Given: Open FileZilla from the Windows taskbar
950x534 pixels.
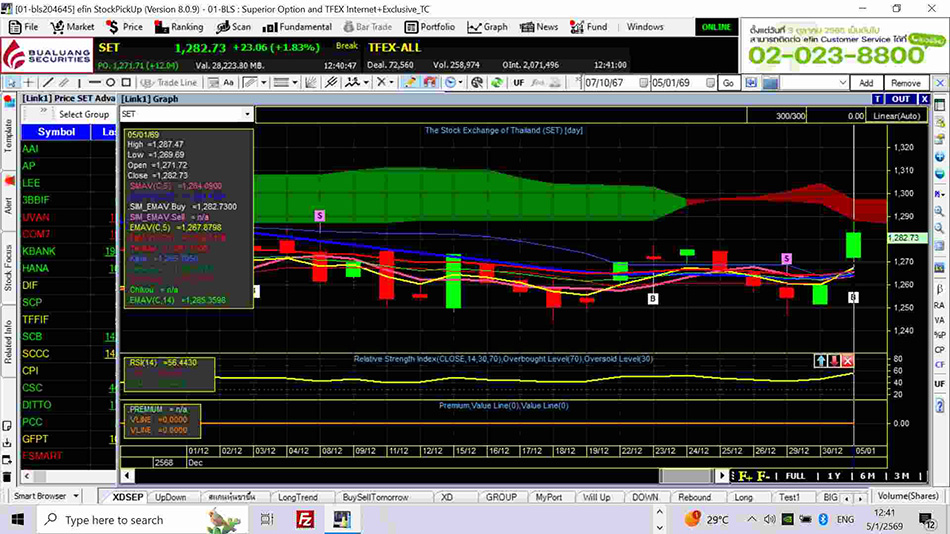Looking at the screenshot, I should coord(307,519).
